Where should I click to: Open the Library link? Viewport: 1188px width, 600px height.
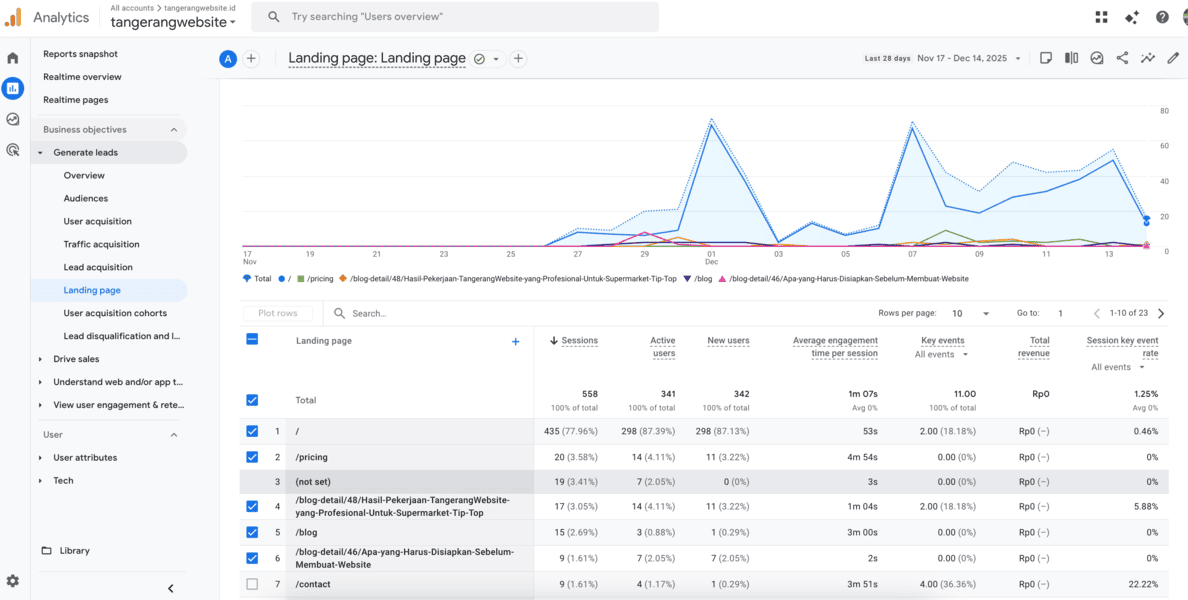point(74,550)
